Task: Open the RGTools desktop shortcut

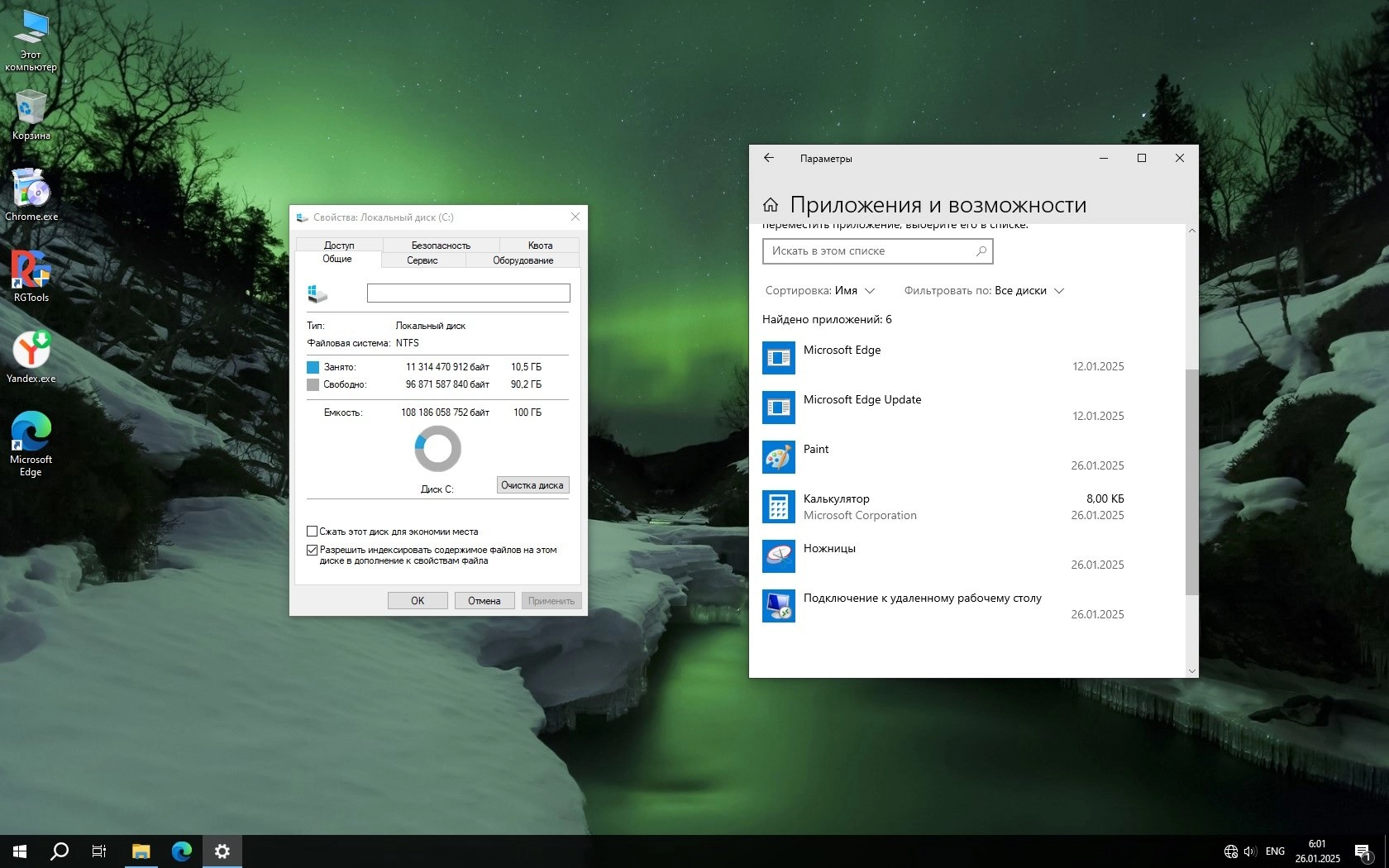Action: pos(31,271)
